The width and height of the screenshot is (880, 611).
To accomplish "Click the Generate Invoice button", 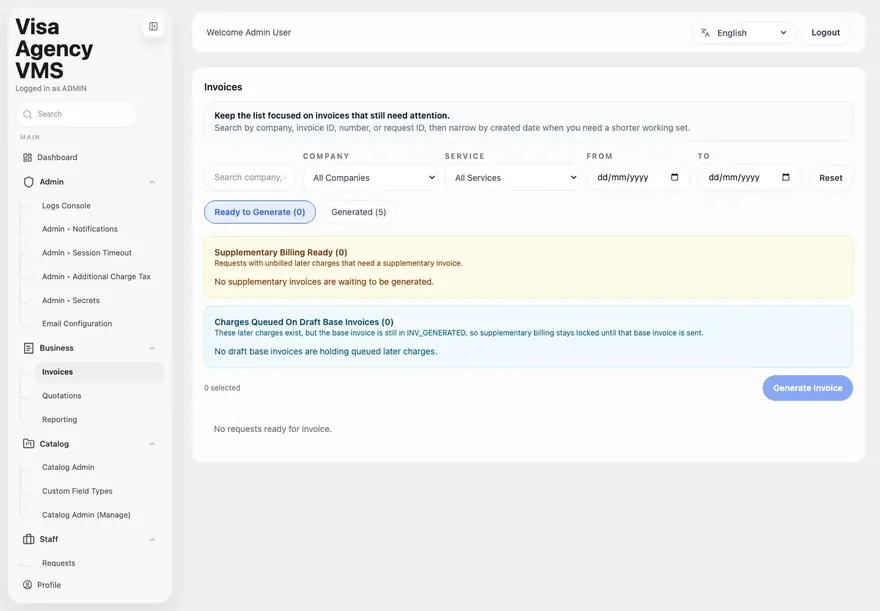I will 808,388.
